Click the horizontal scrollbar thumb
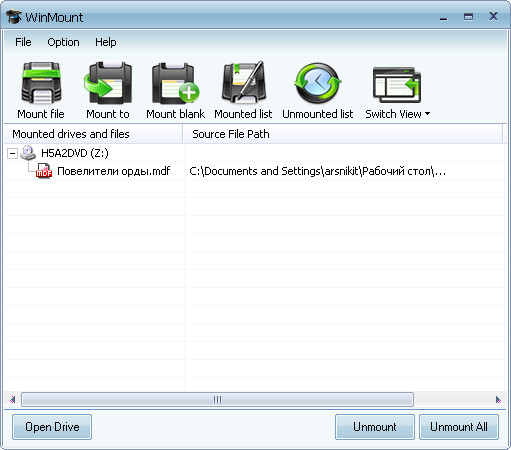Screen dimensions: 511x450 [x=217, y=399]
